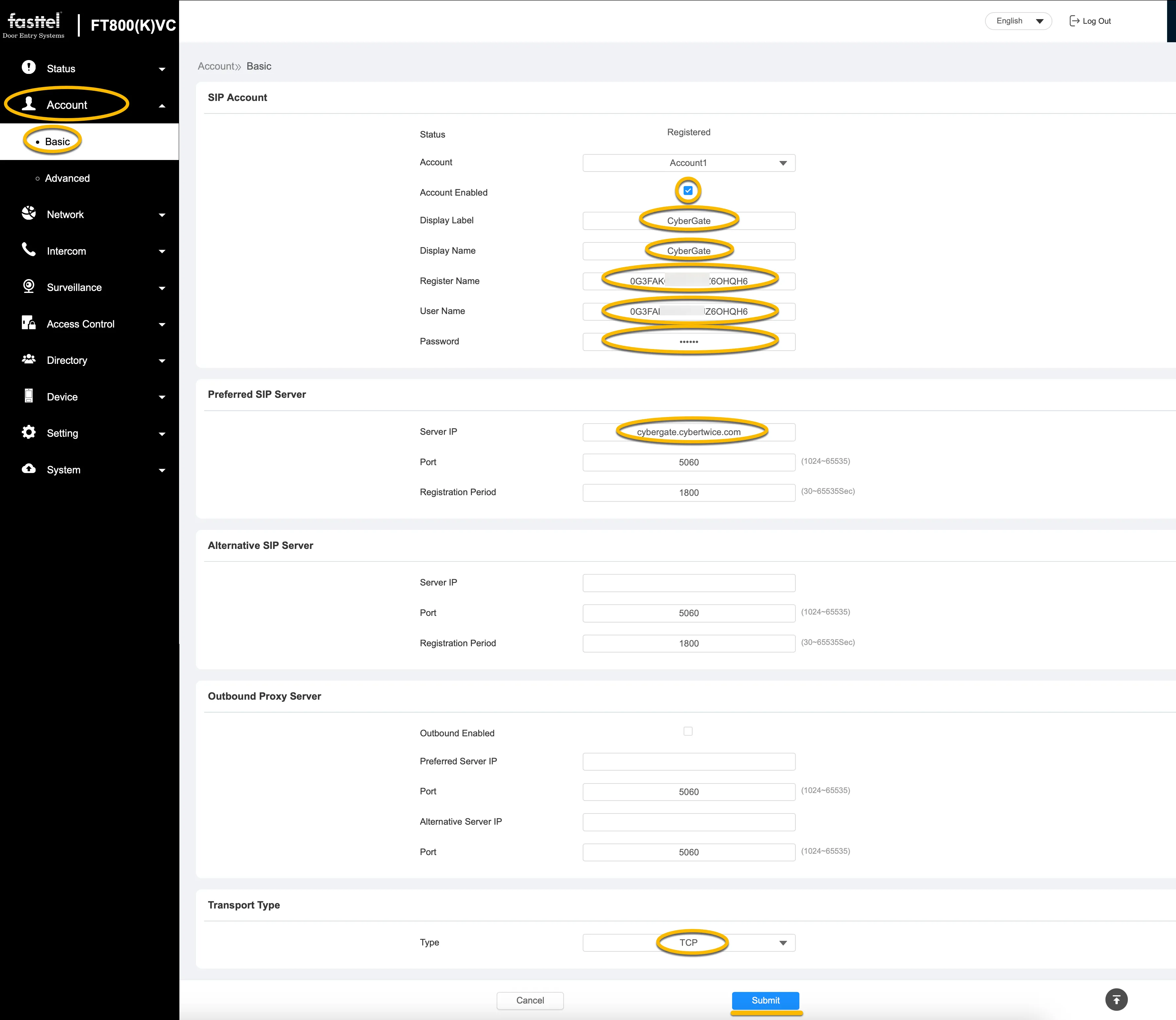Focus the Display Label input field

[688, 221]
